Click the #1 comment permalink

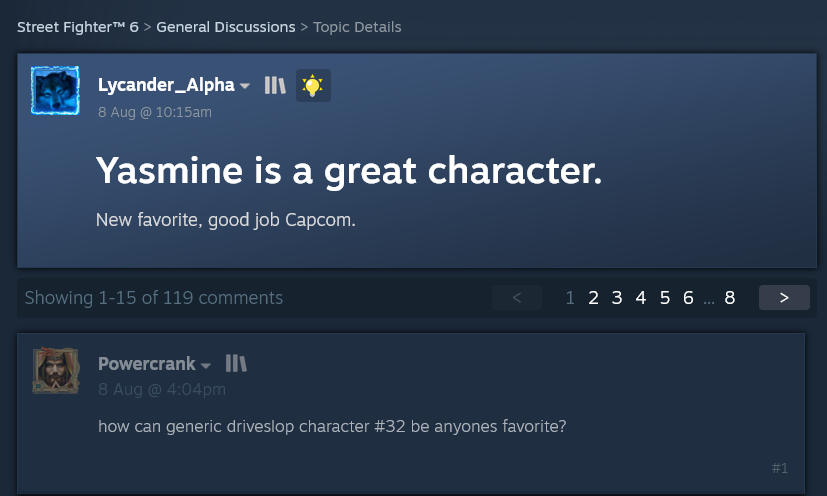click(x=780, y=468)
